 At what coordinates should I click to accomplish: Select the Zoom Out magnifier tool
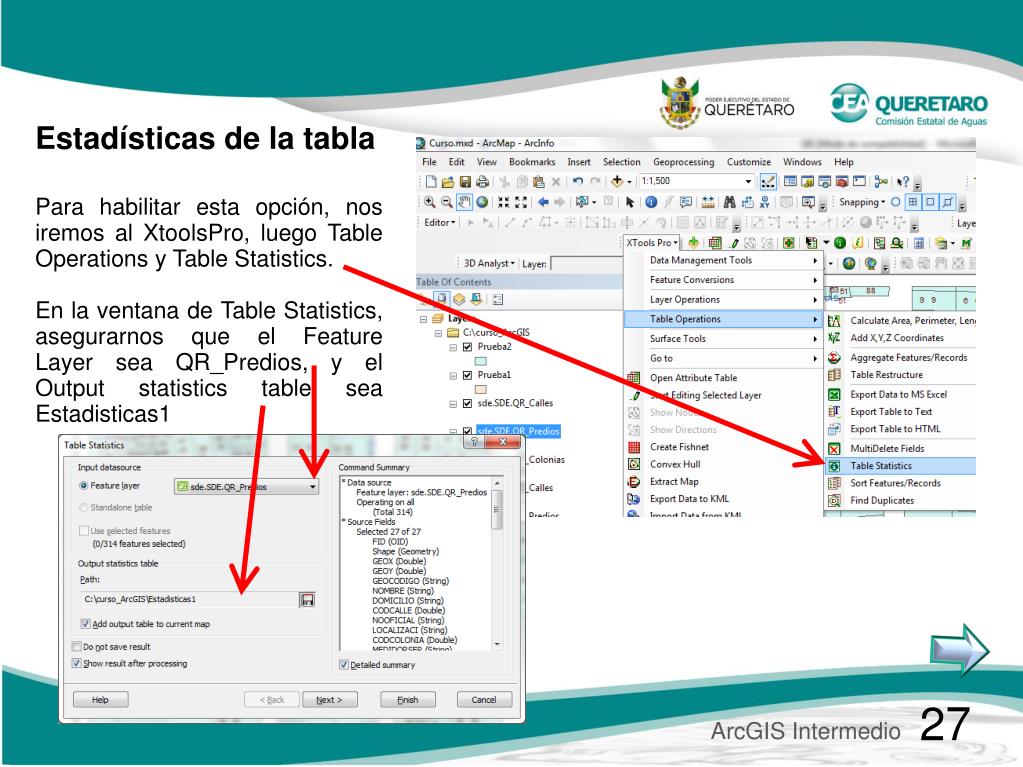tap(446, 202)
